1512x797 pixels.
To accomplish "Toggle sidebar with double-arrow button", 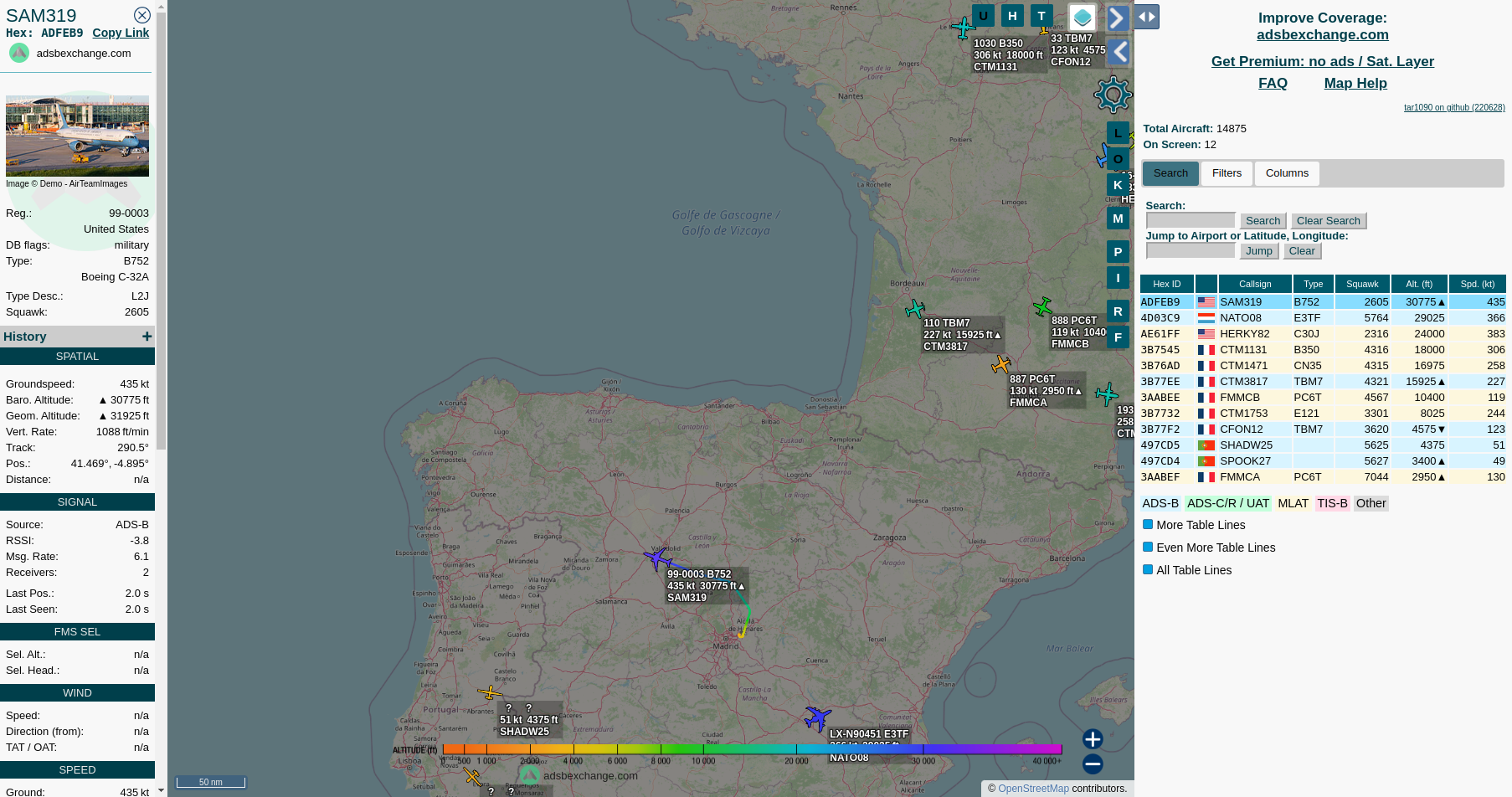I will pos(1147,17).
